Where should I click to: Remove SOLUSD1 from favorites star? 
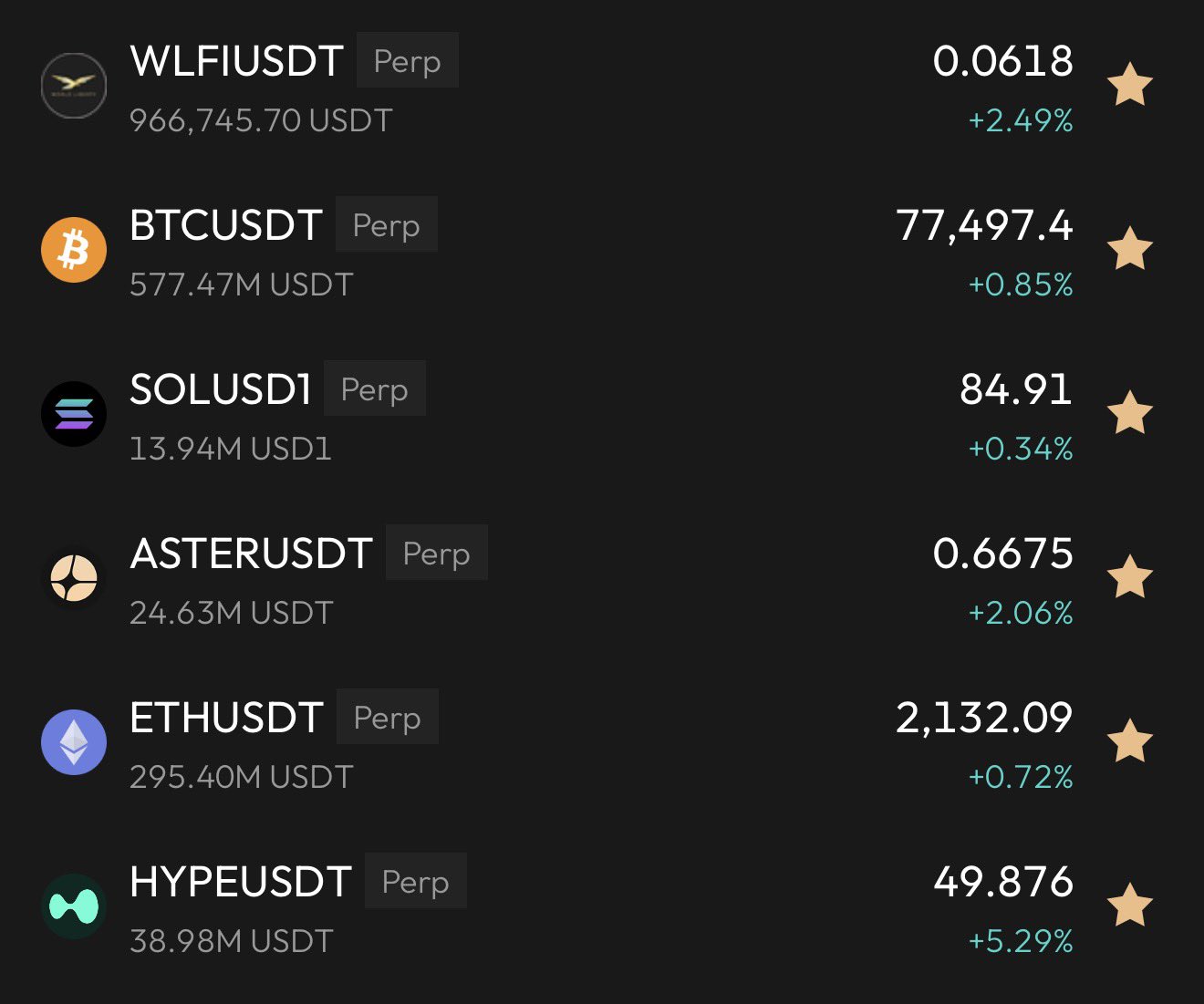coord(1130,413)
